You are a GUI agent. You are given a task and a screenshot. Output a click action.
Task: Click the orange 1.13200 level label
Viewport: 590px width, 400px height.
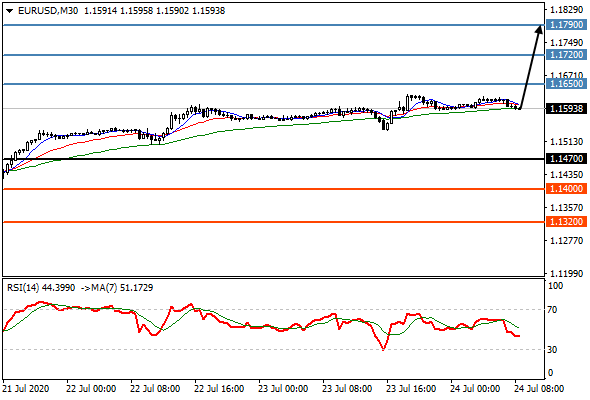coord(566,222)
